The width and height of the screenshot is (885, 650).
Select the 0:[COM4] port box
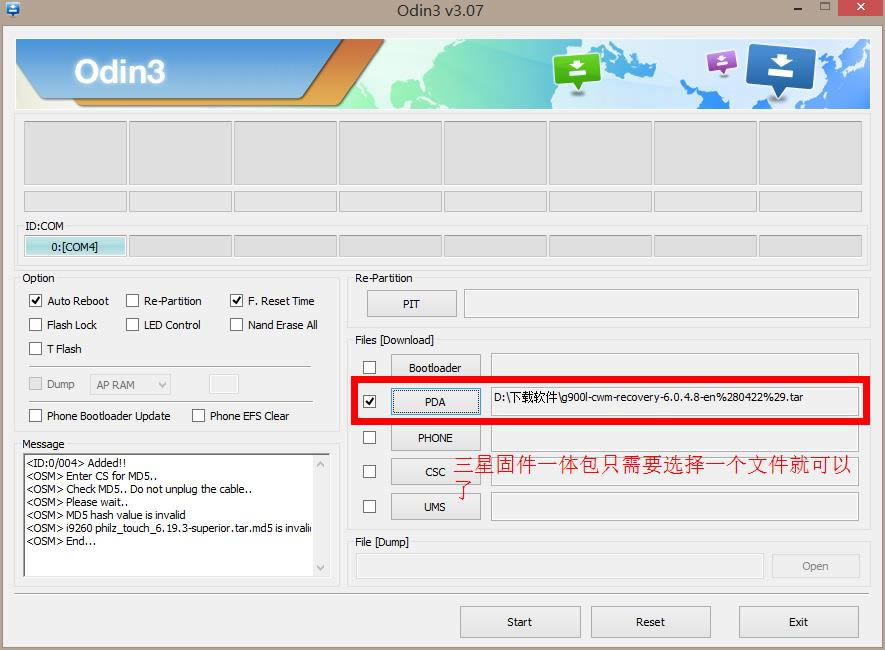[75, 246]
